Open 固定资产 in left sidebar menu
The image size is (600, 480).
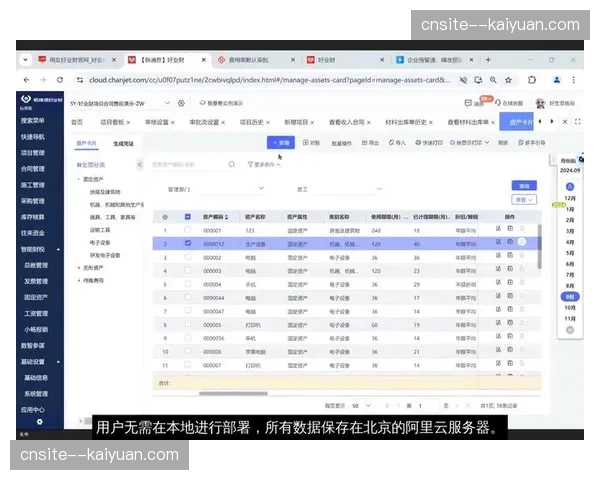[x=36, y=297]
